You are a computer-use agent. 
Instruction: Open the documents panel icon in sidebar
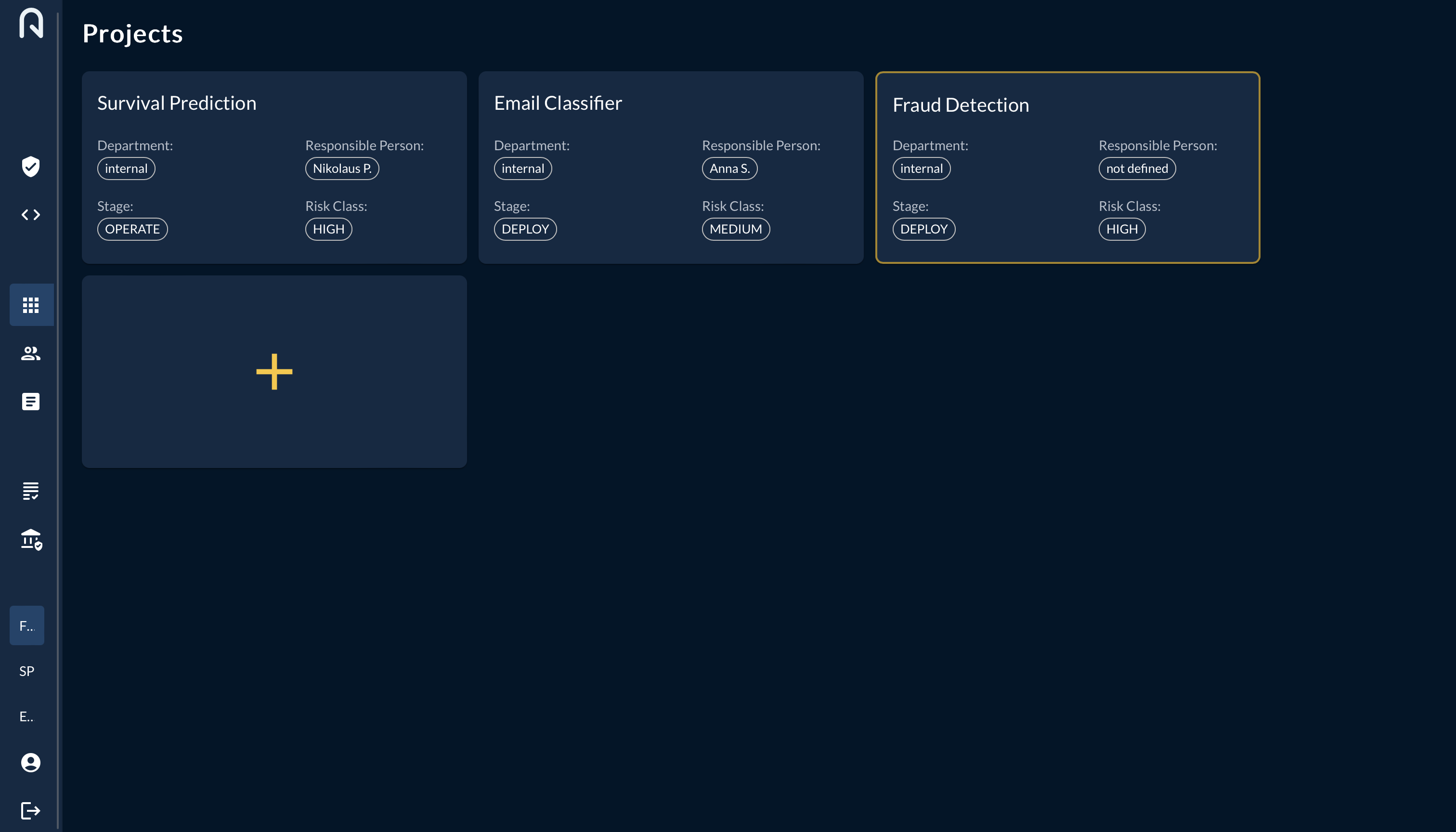[30, 401]
